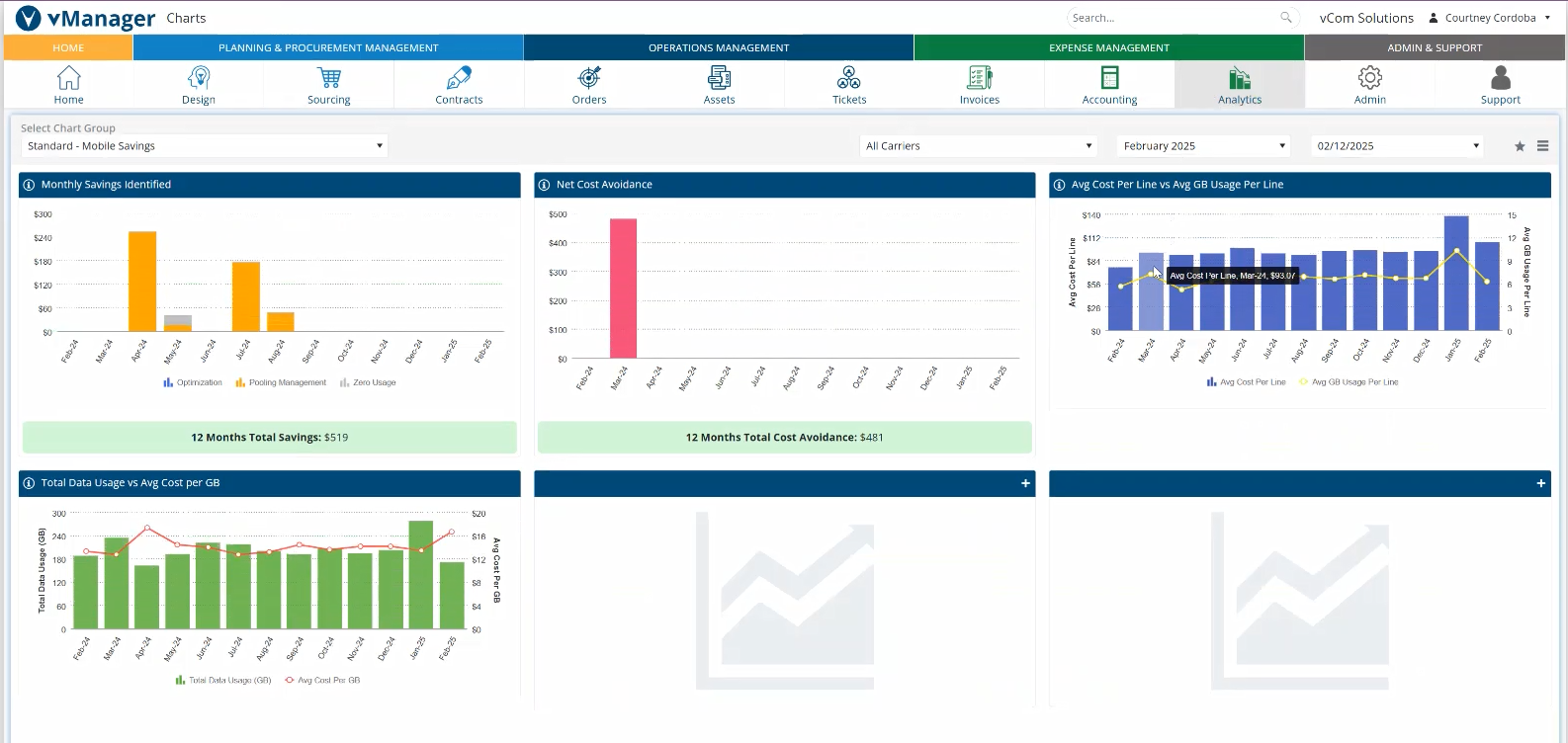
Task: Open the All Carriers dropdown
Action: click(979, 146)
